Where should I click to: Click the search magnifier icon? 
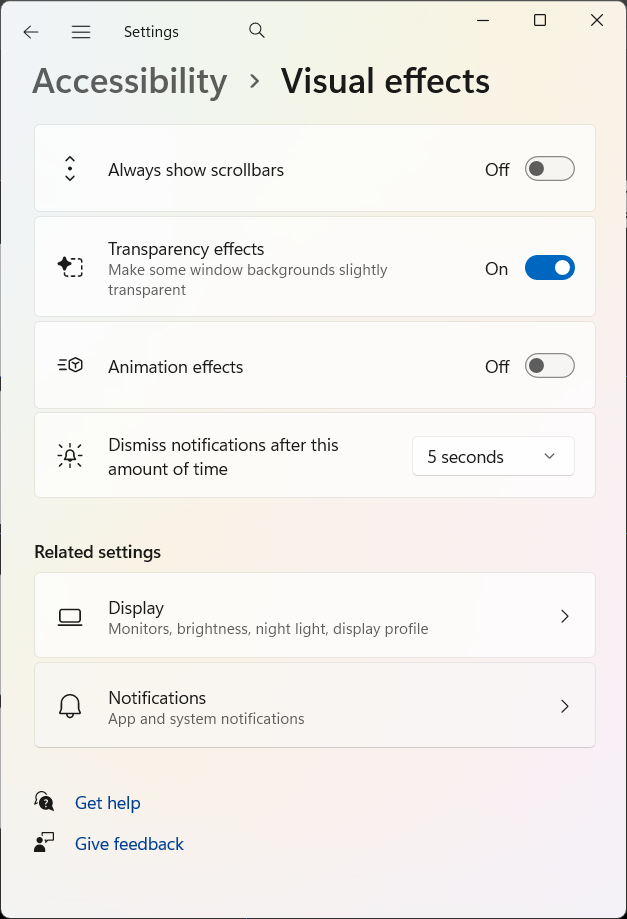[257, 31]
